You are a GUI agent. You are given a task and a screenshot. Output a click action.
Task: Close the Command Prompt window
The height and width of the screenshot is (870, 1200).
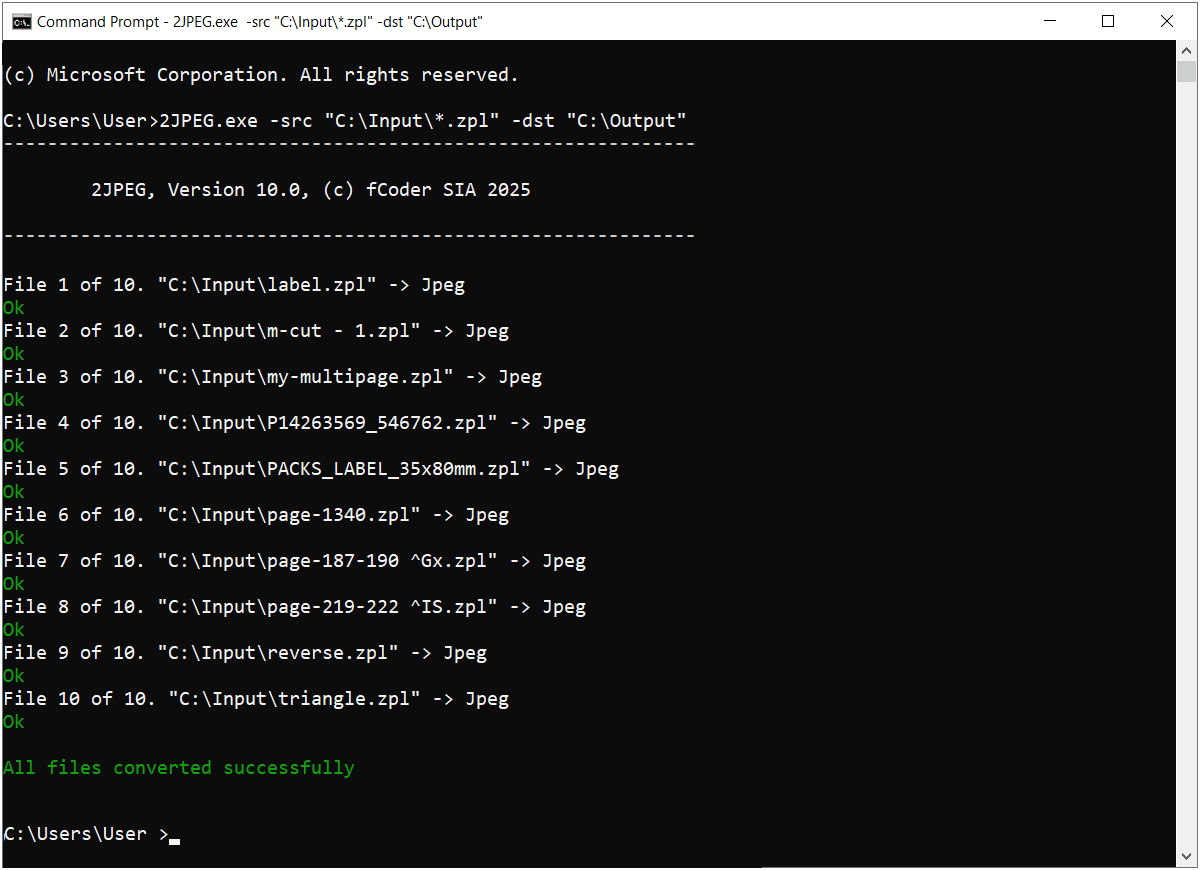click(1166, 21)
